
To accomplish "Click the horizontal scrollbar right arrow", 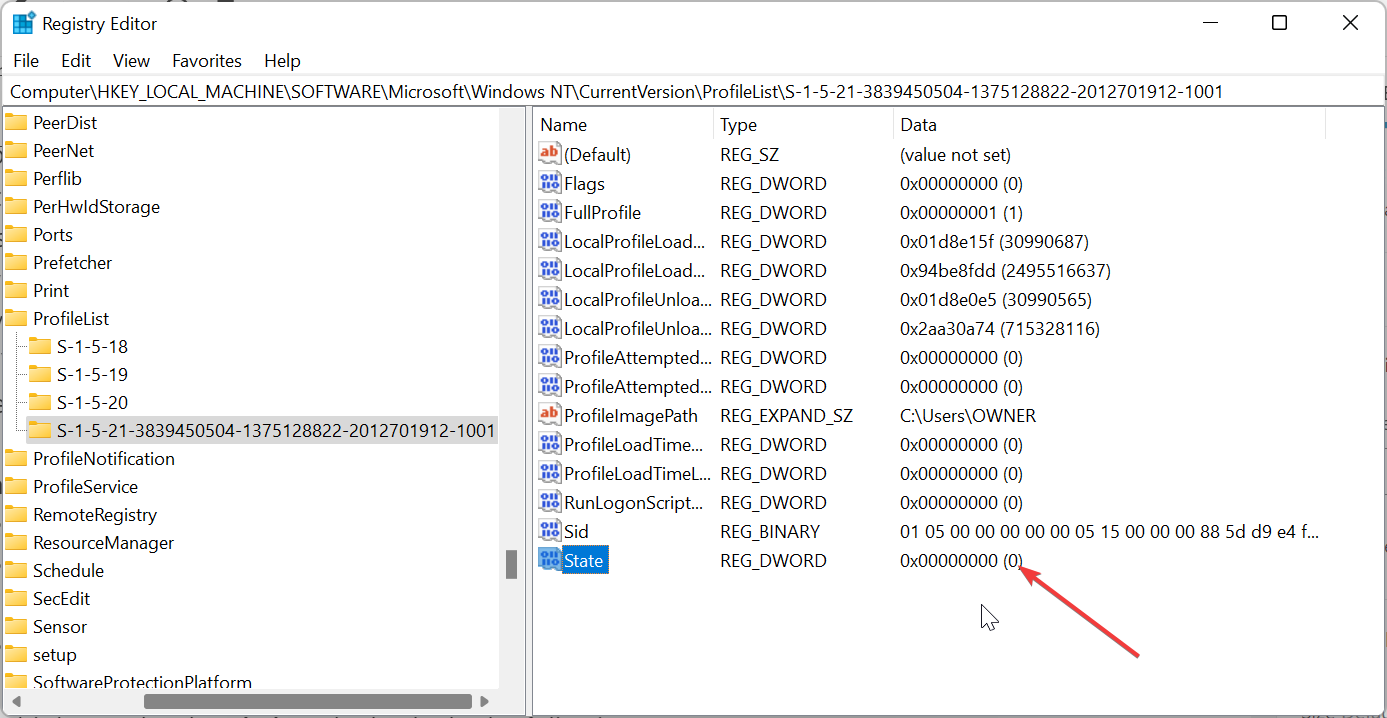I will 485,702.
